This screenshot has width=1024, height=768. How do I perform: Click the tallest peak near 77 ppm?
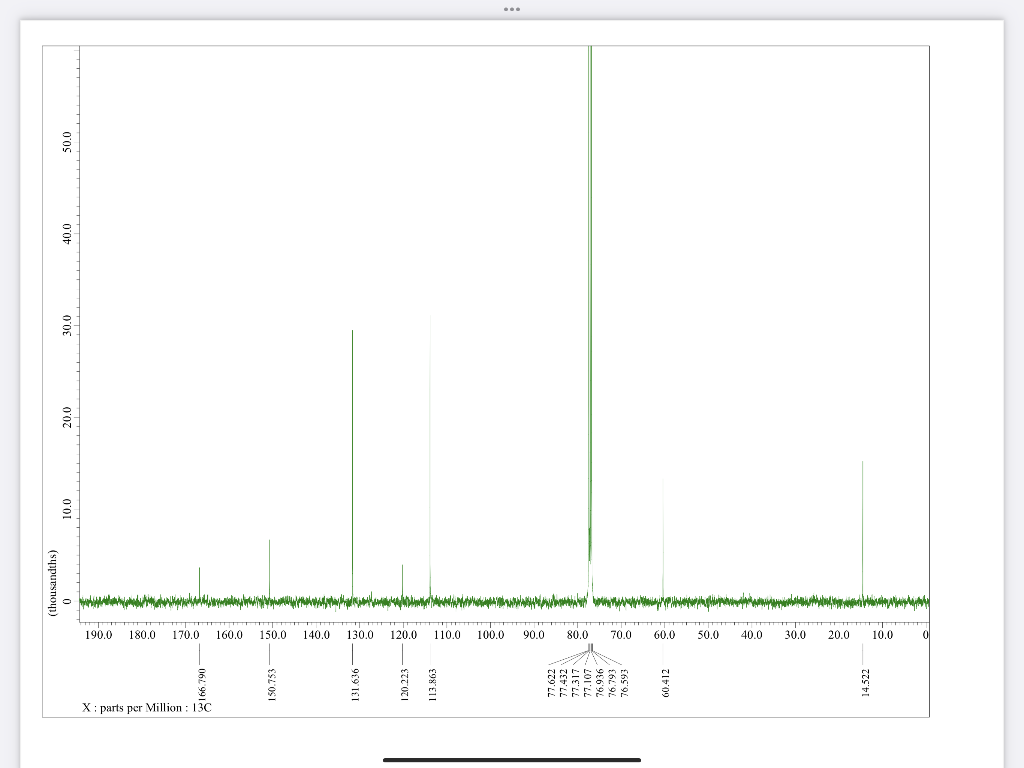589,300
